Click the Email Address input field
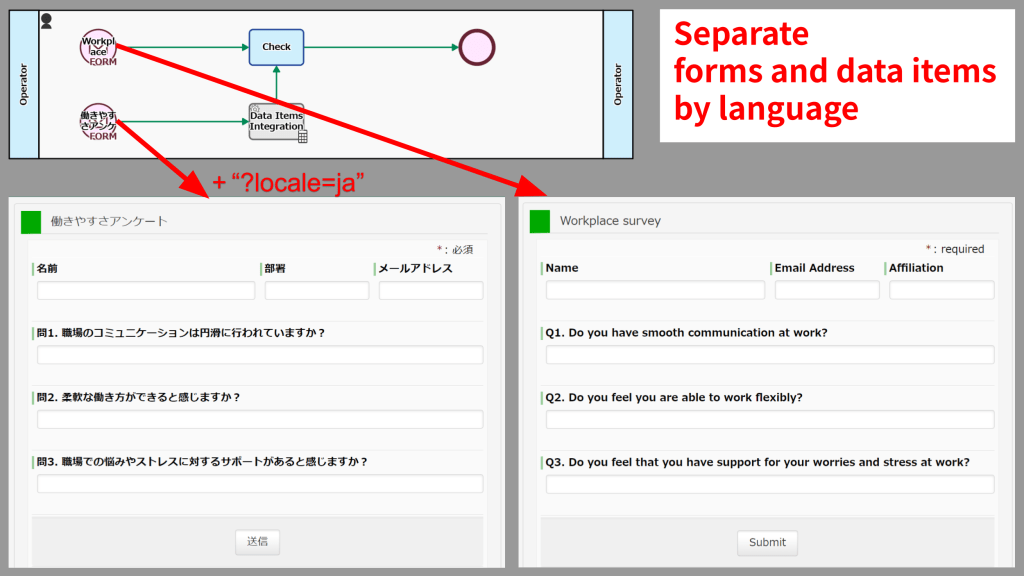The width and height of the screenshot is (1024, 576). [826, 290]
